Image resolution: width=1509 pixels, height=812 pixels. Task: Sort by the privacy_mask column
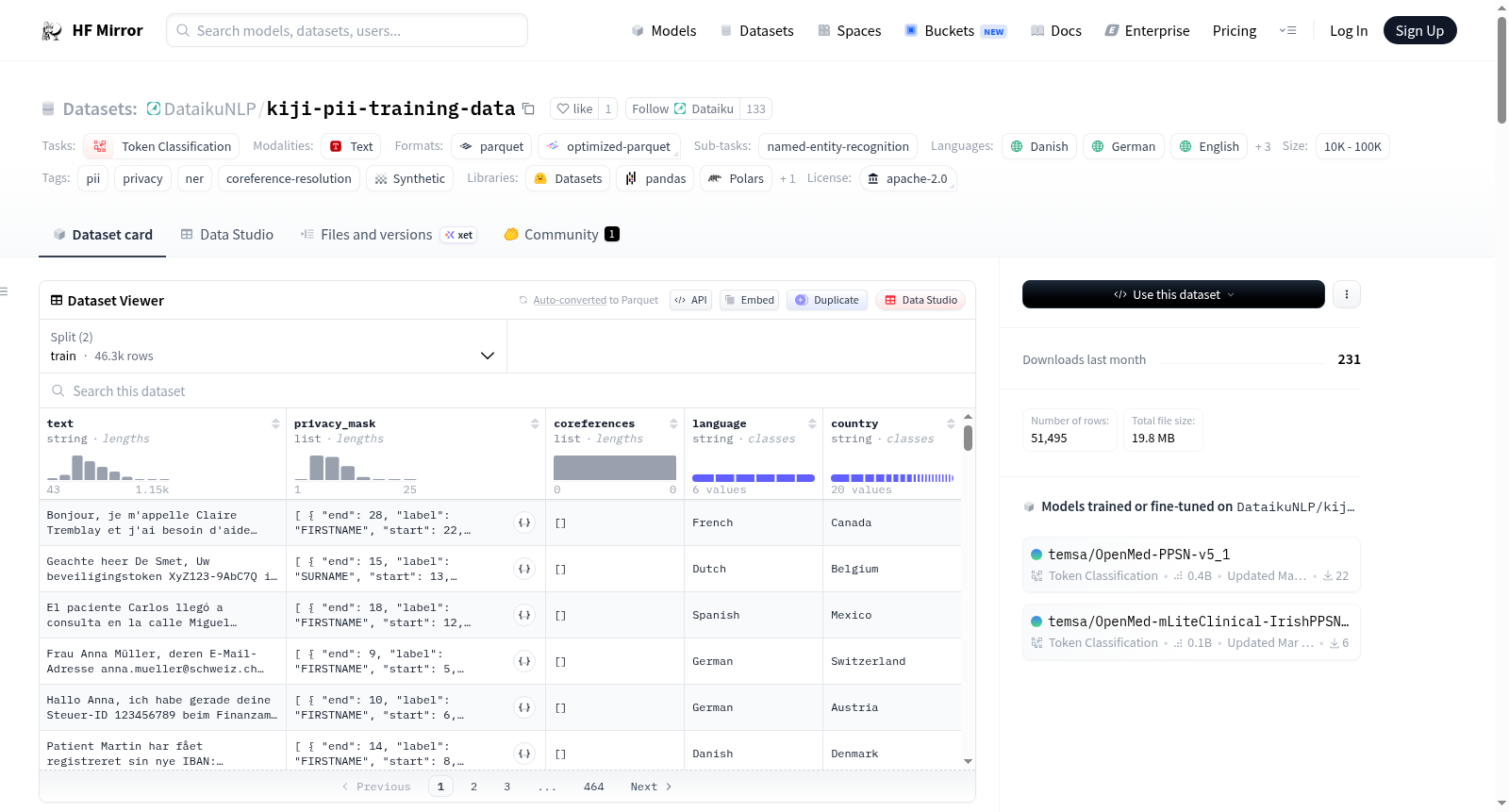535,423
